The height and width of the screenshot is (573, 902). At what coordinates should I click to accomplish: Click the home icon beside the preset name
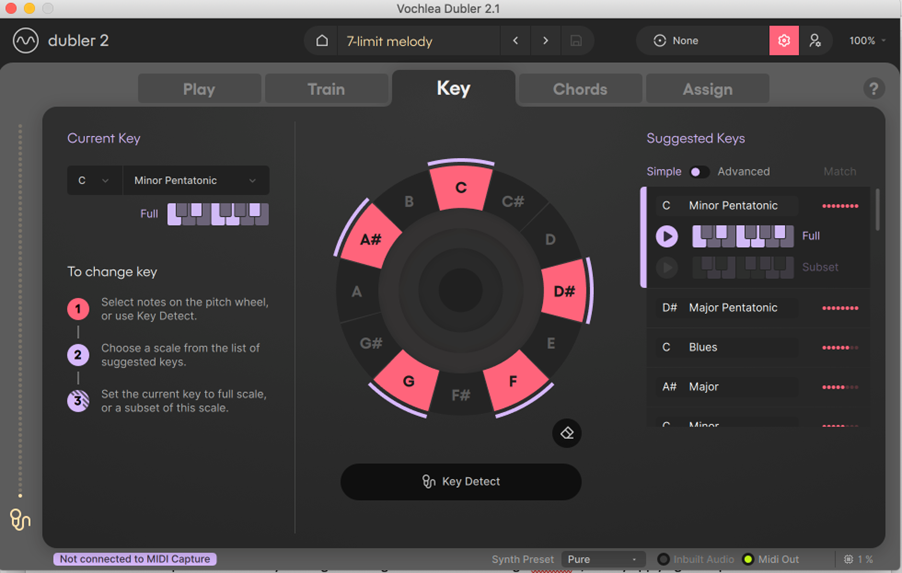click(322, 41)
